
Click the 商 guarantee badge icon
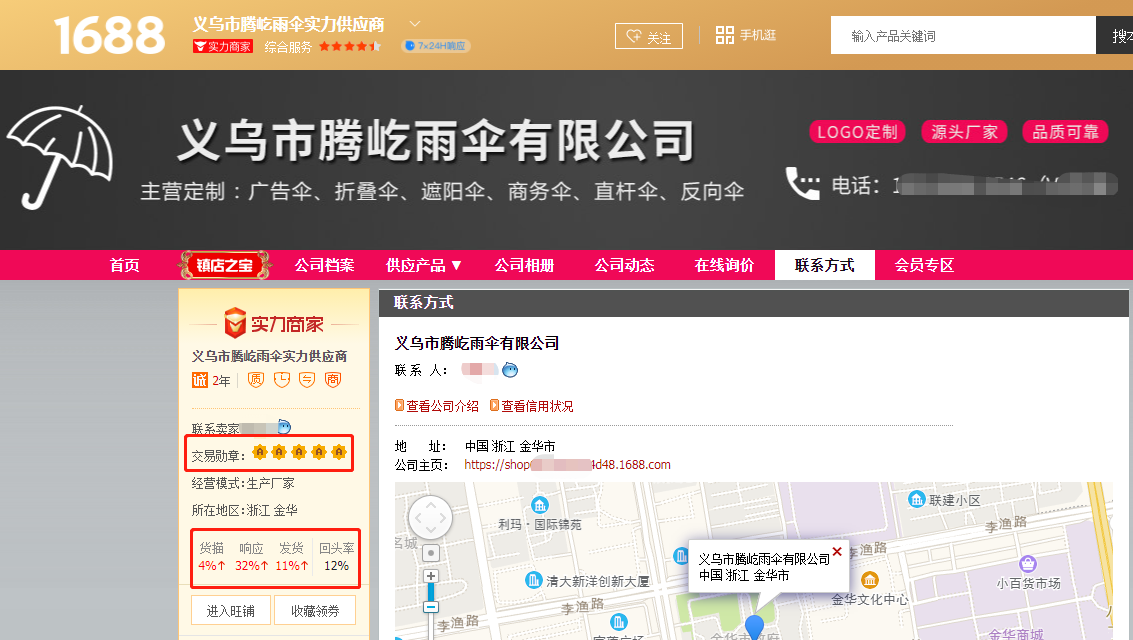[x=332, y=379]
